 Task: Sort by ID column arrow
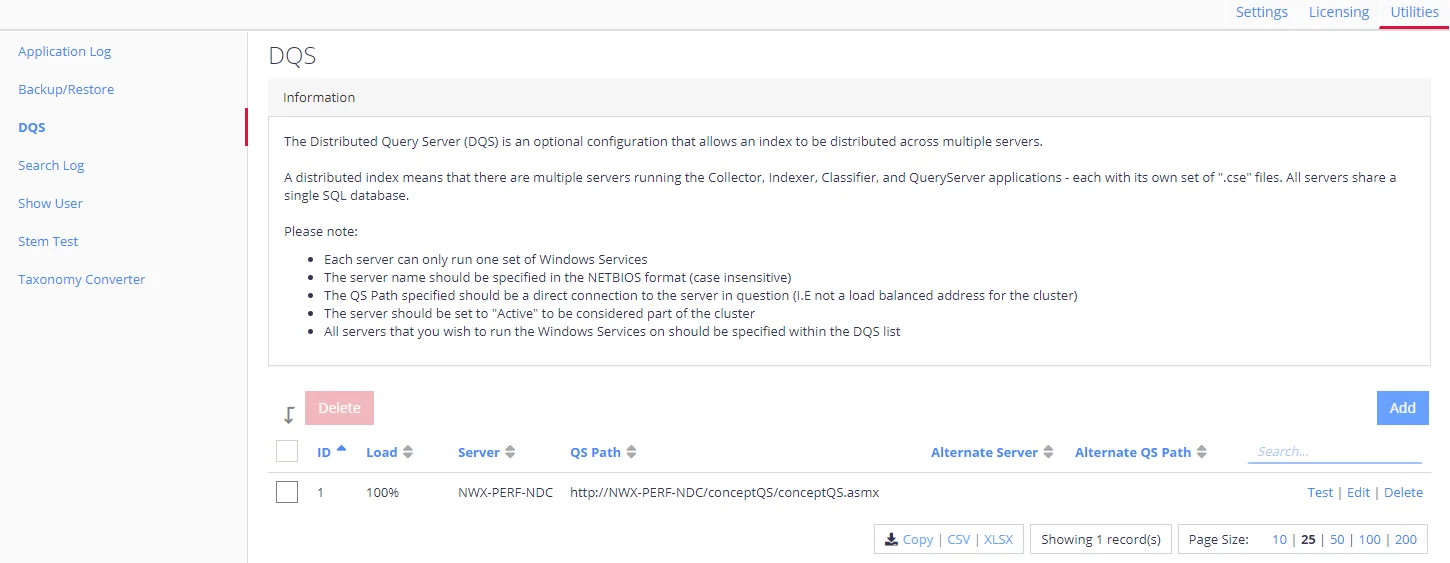tap(341, 448)
